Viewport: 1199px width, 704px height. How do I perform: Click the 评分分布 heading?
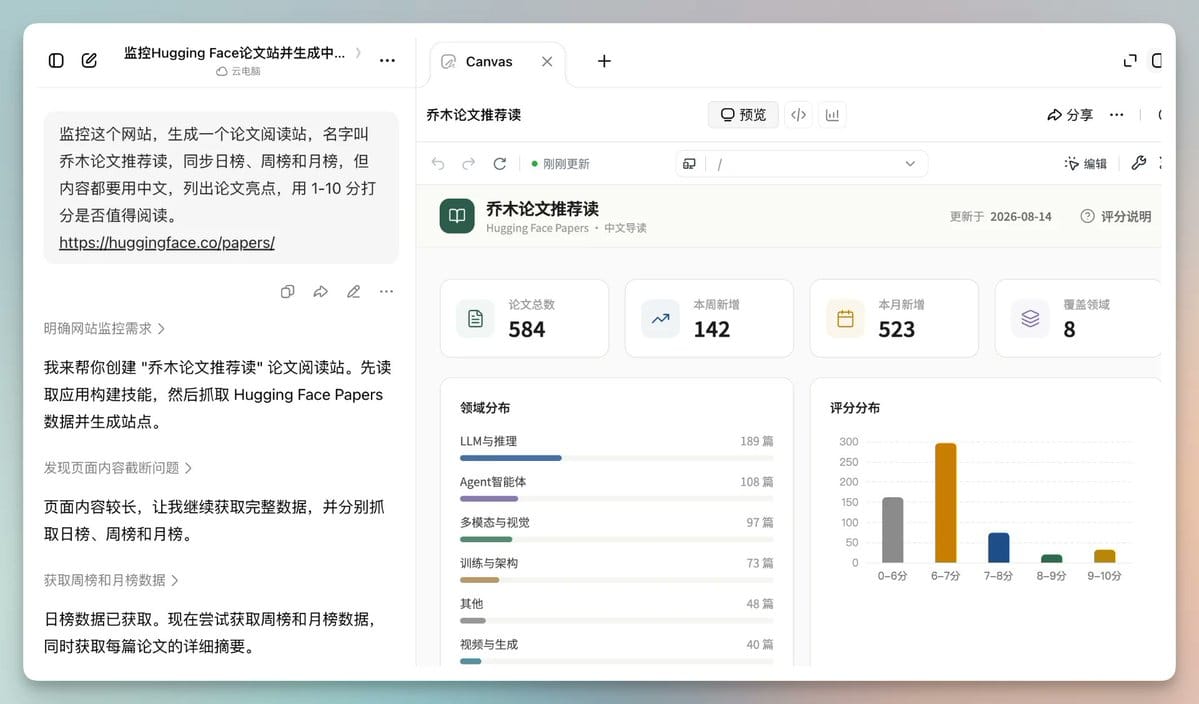854,407
